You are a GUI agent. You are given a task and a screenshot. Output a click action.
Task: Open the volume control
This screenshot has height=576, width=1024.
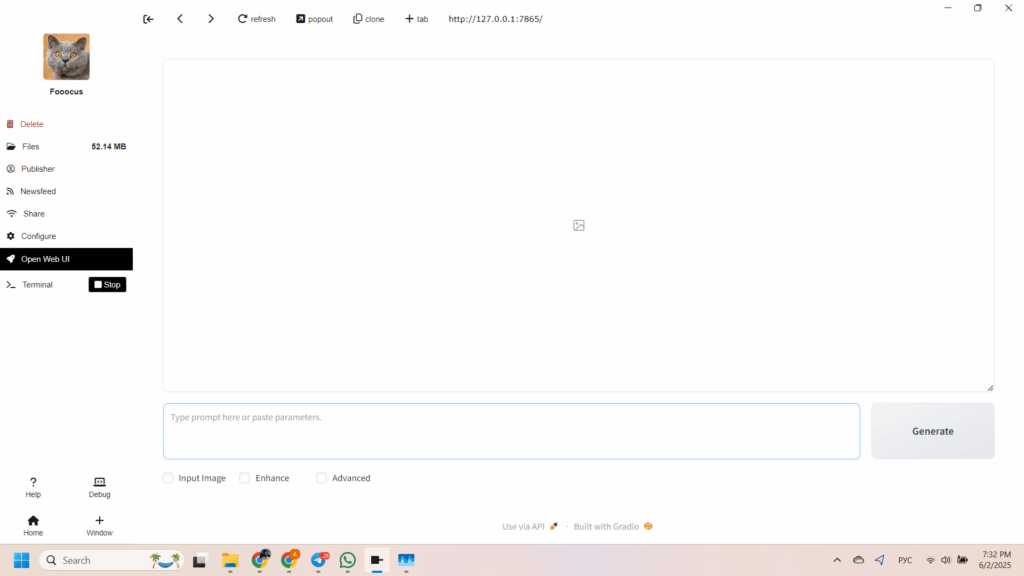tap(946, 560)
